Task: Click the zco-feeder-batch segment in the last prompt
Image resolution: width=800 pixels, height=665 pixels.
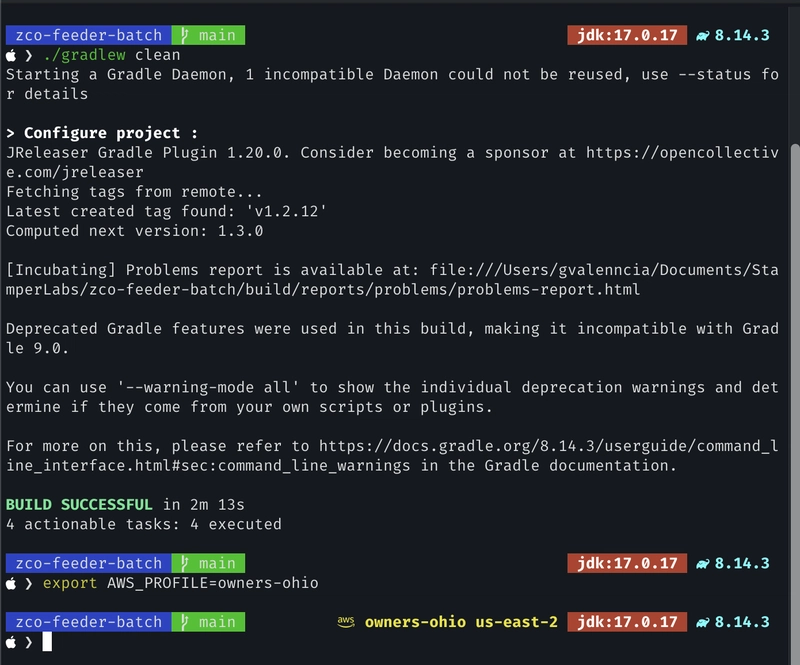Action: 88,622
